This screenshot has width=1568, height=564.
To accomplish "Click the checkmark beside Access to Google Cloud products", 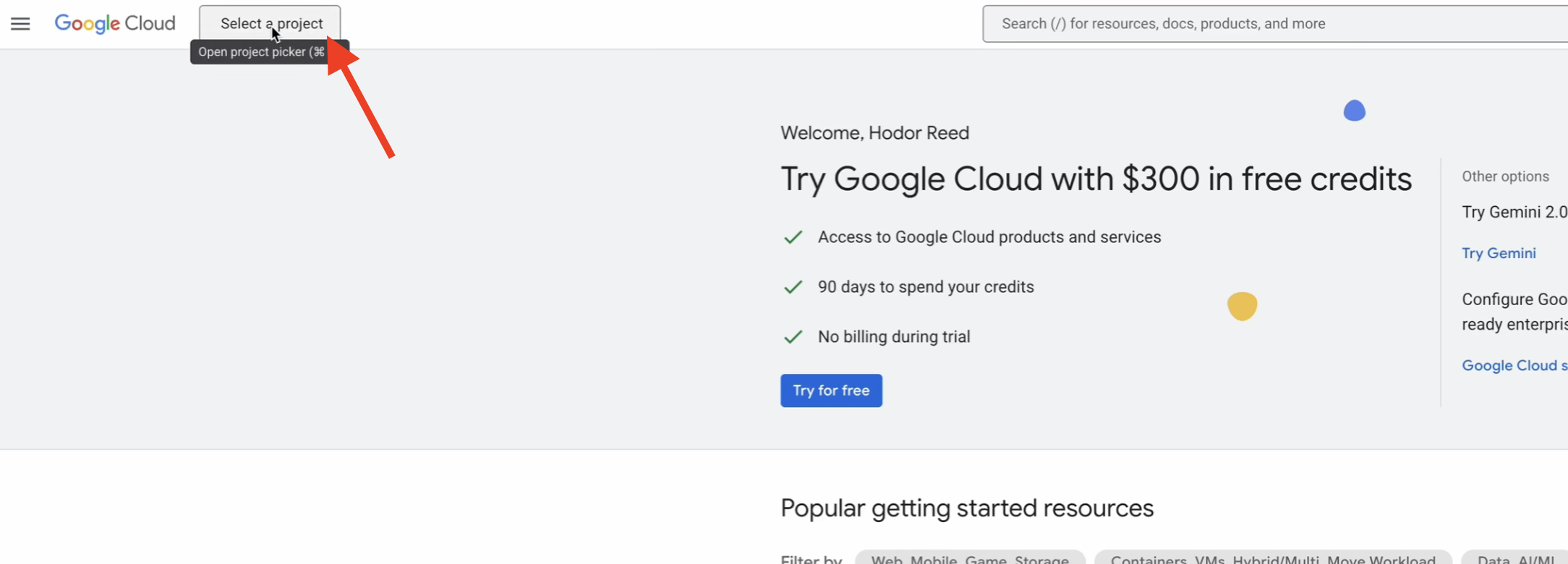I will tap(793, 237).
